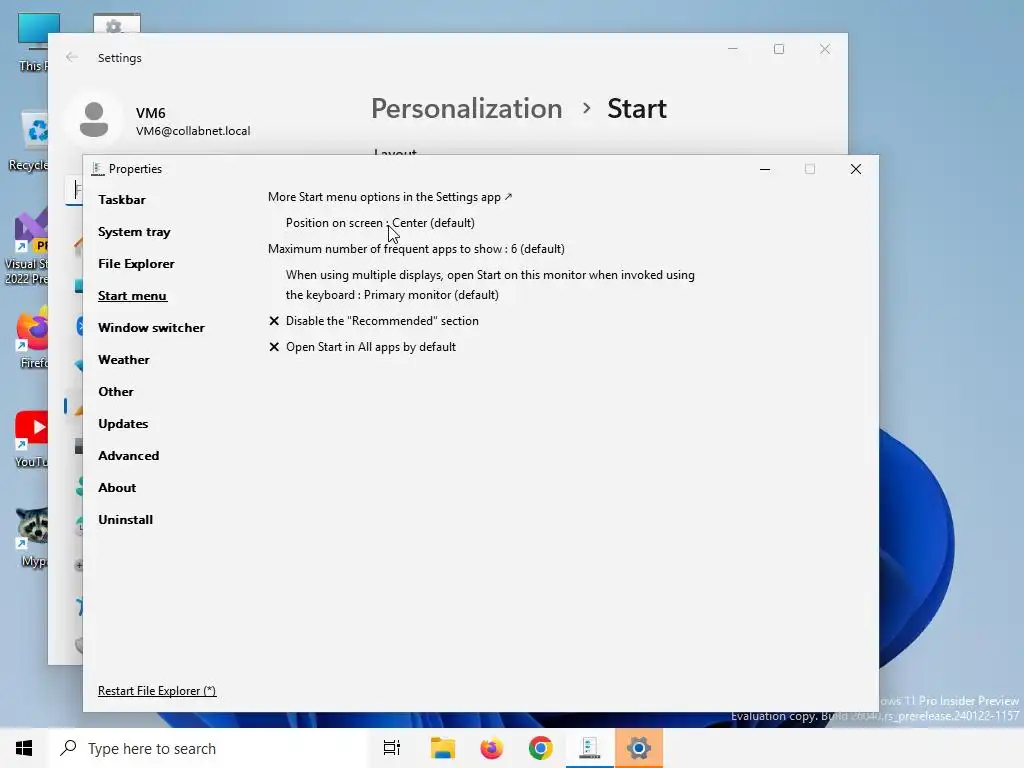Toggle Disable the "Recommended" section option
The image size is (1024, 768).
tap(374, 321)
